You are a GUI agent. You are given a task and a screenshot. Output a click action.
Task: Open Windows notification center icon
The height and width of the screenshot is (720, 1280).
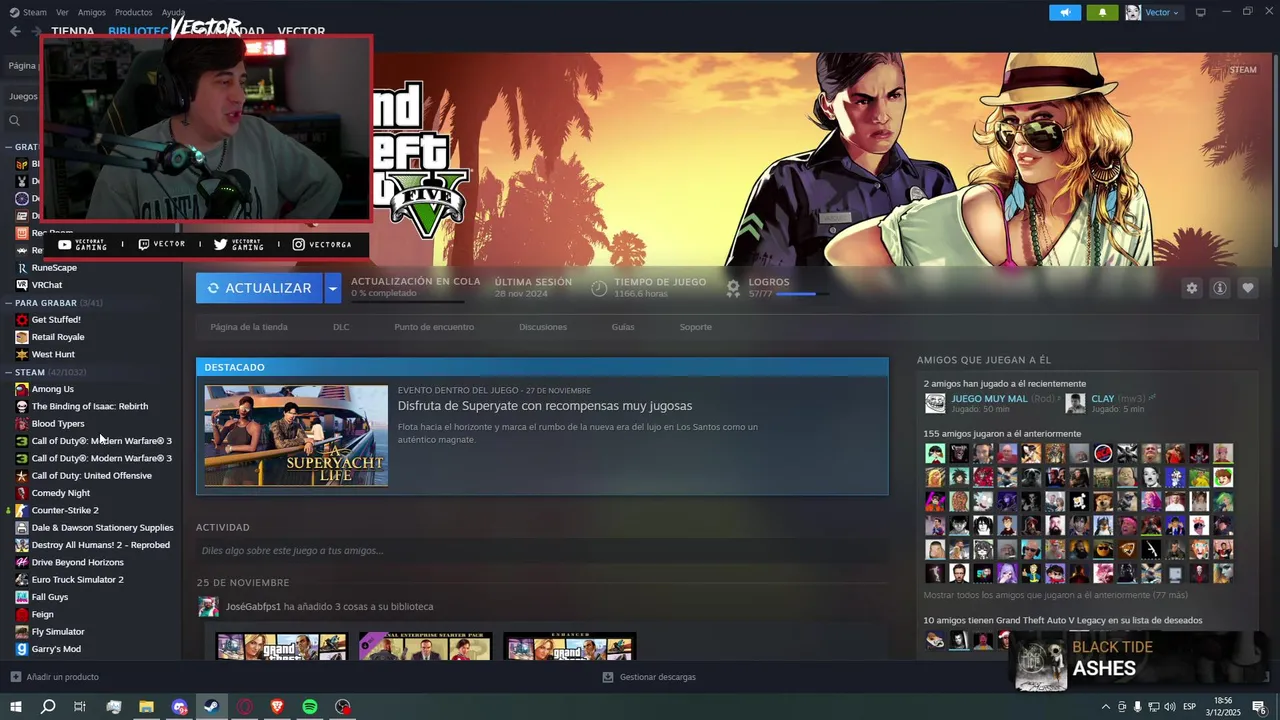pyautogui.click(x=1259, y=707)
